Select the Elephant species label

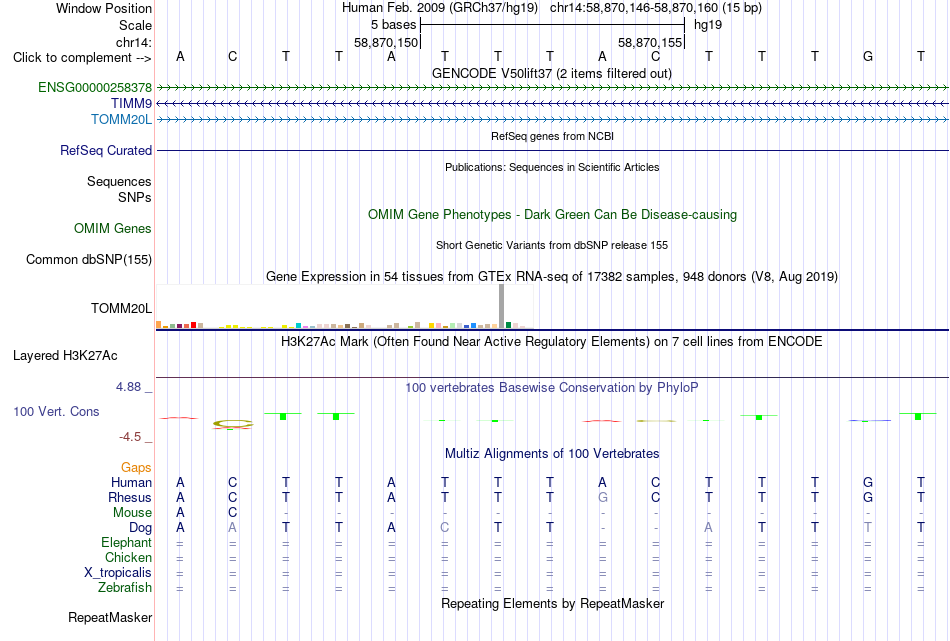tap(126, 543)
